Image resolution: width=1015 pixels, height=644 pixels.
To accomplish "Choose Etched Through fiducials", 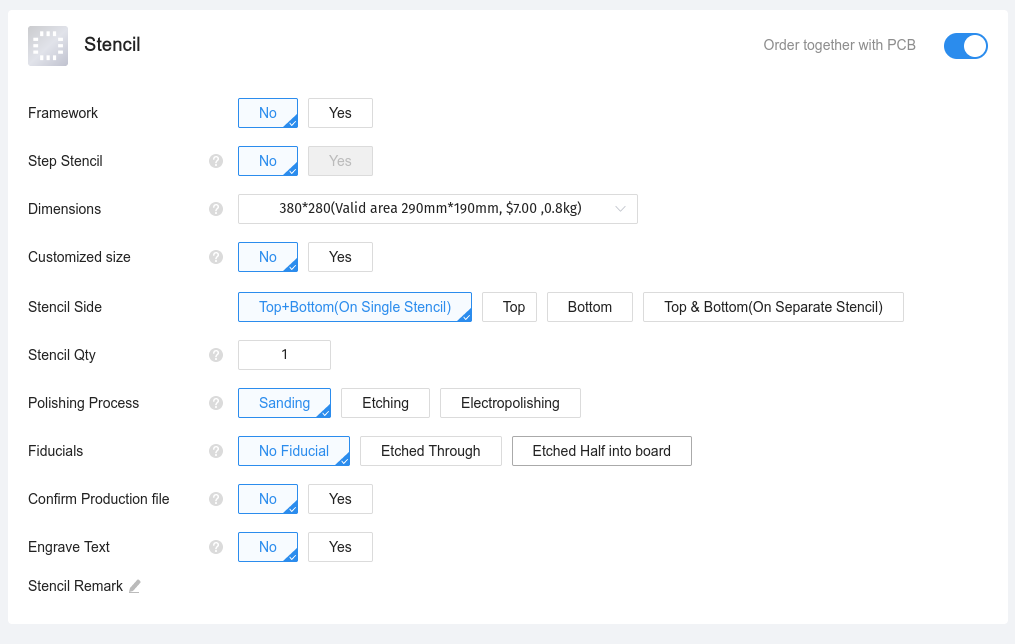I will tap(430, 451).
